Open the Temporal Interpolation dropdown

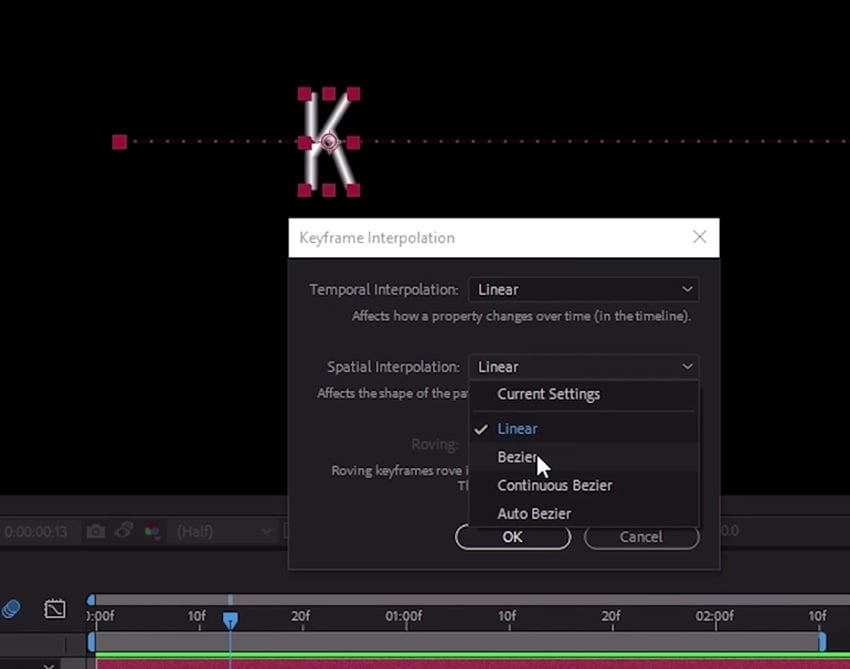pyautogui.click(x=583, y=289)
